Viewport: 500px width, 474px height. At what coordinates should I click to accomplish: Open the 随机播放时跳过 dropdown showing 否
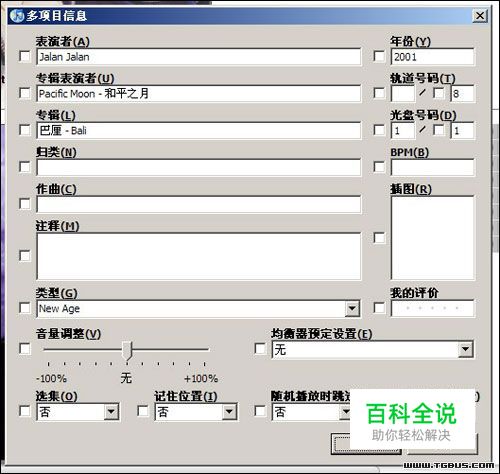click(345, 412)
